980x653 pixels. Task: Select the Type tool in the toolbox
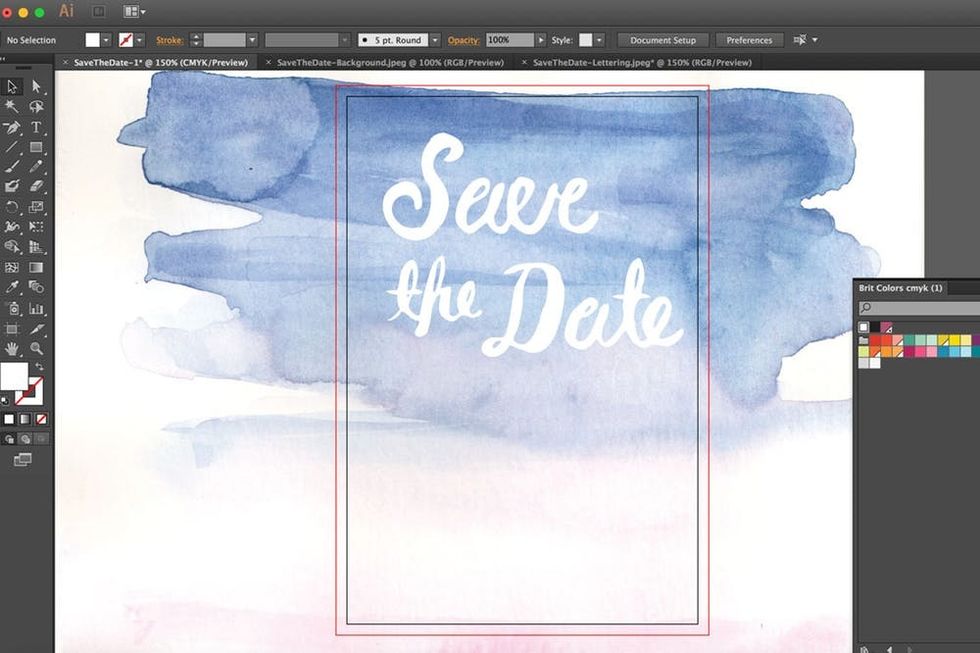point(36,128)
